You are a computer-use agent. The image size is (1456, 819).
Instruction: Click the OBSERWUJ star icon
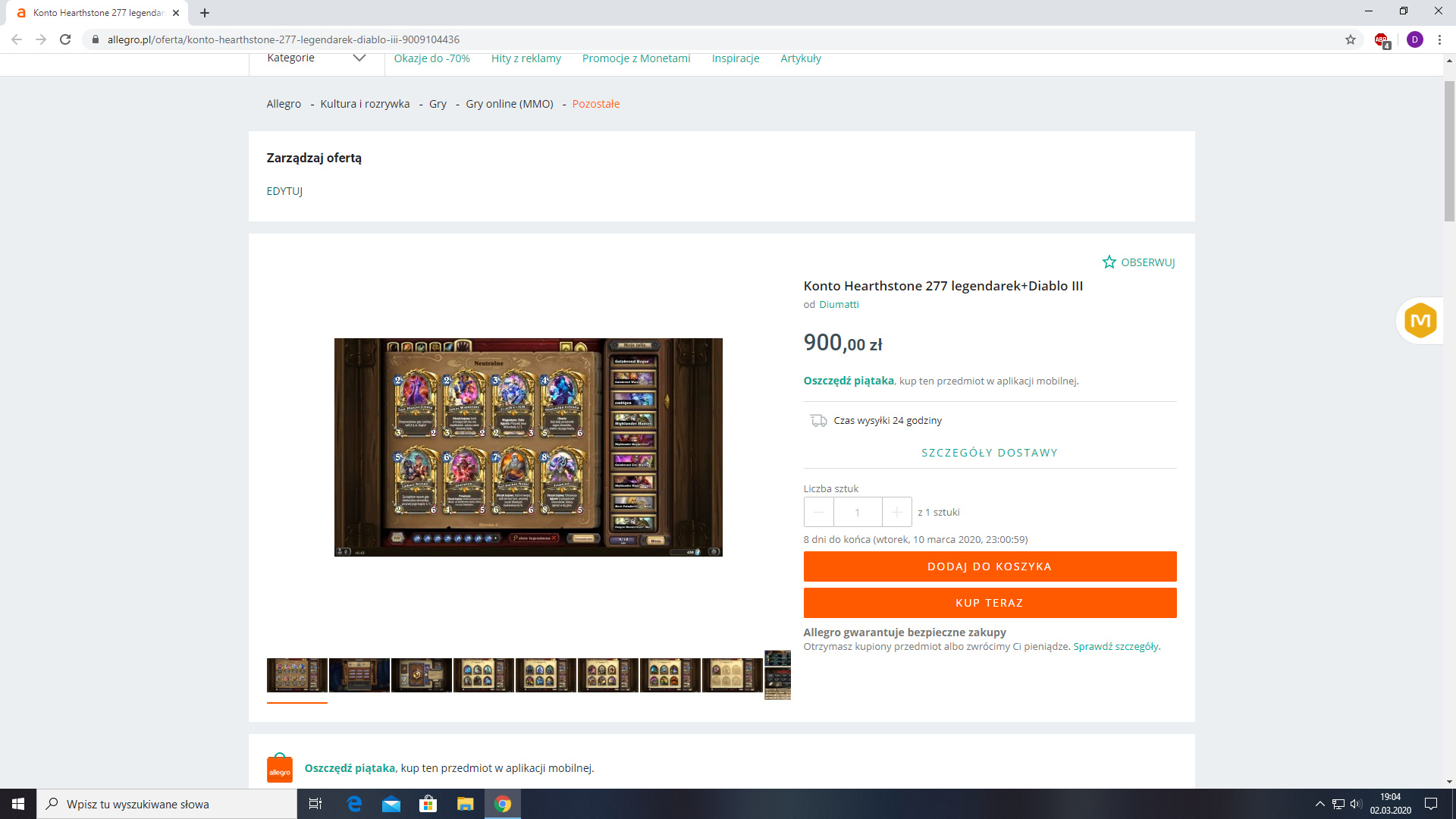point(1109,262)
